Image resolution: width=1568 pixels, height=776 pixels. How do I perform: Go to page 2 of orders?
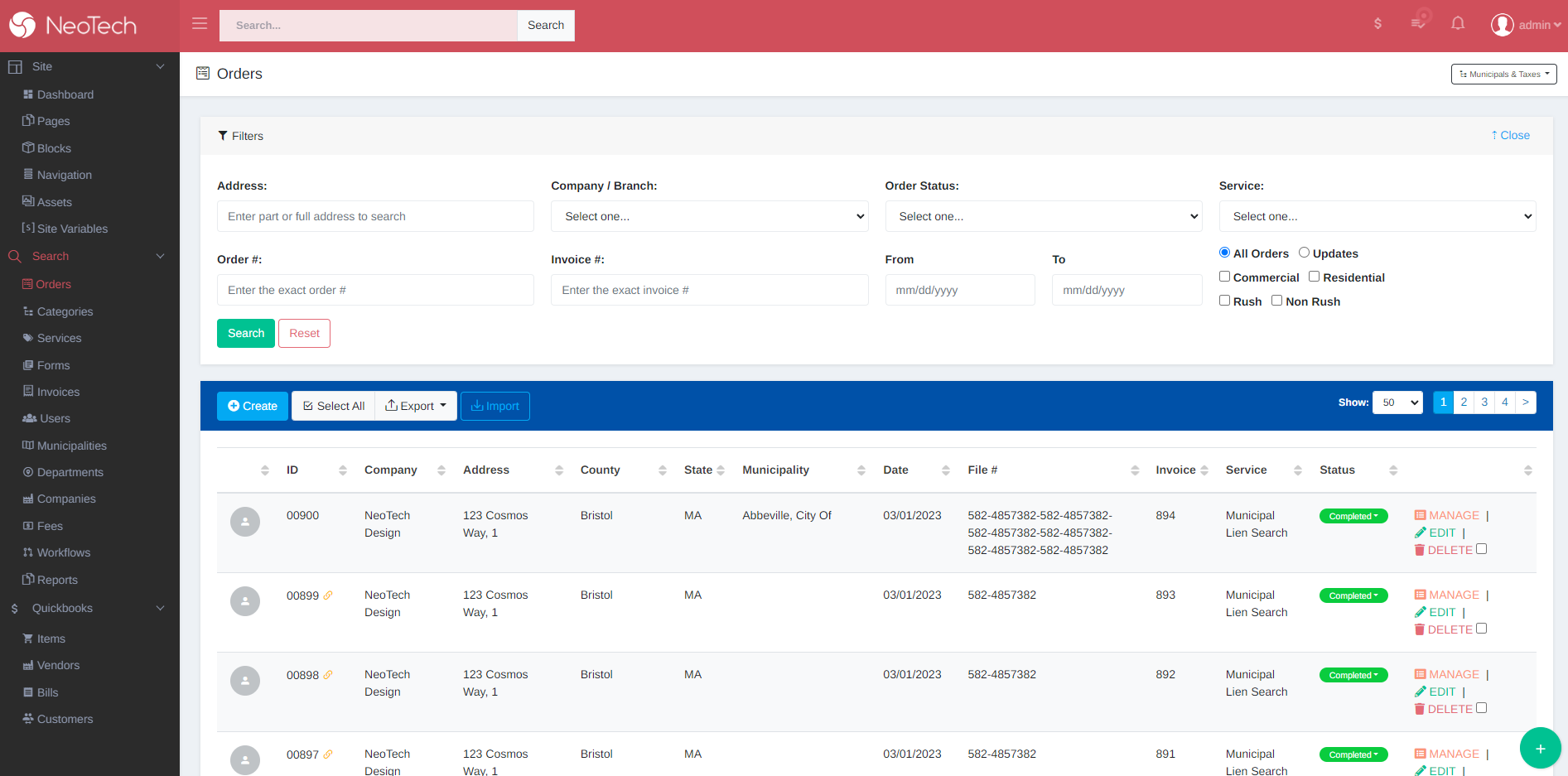1464,402
